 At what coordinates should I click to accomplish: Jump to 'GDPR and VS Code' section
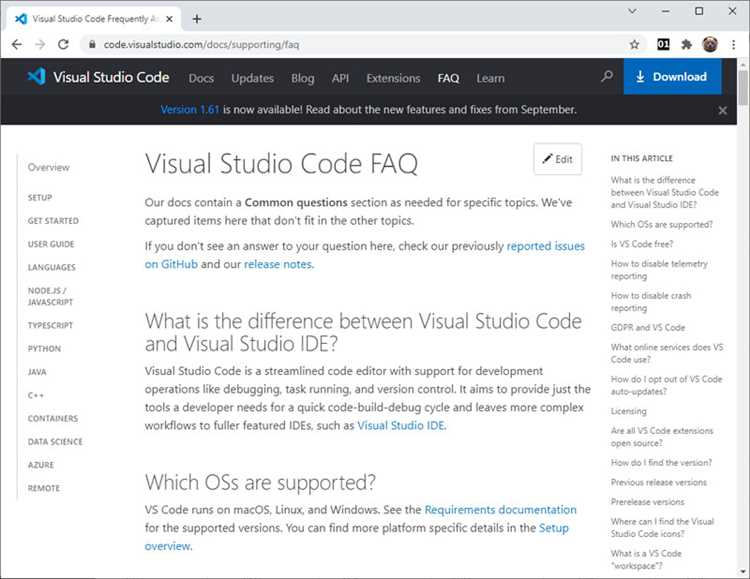pos(648,327)
